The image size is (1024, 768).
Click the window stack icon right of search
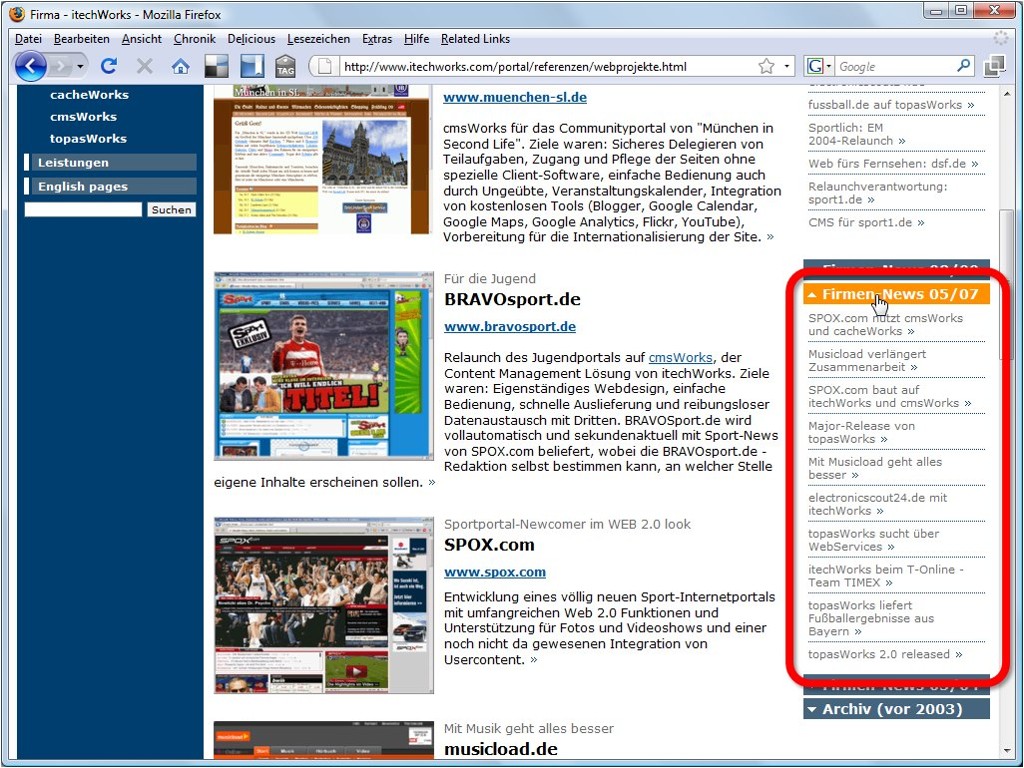[x=994, y=66]
